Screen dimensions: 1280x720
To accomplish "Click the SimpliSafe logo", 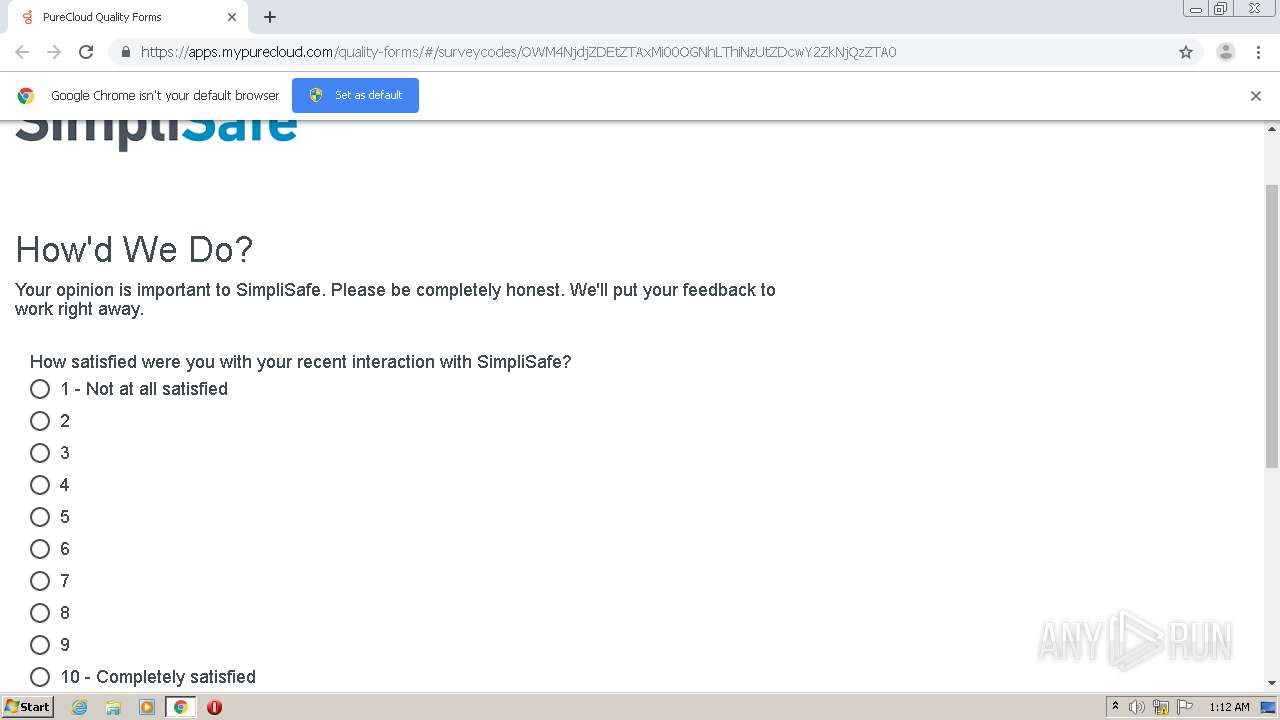I will click(156, 136).
